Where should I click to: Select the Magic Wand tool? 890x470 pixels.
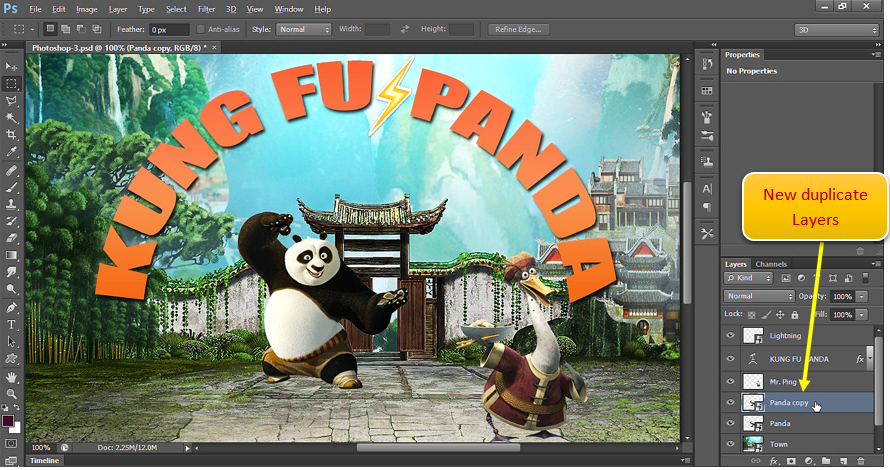click(11, 118)
